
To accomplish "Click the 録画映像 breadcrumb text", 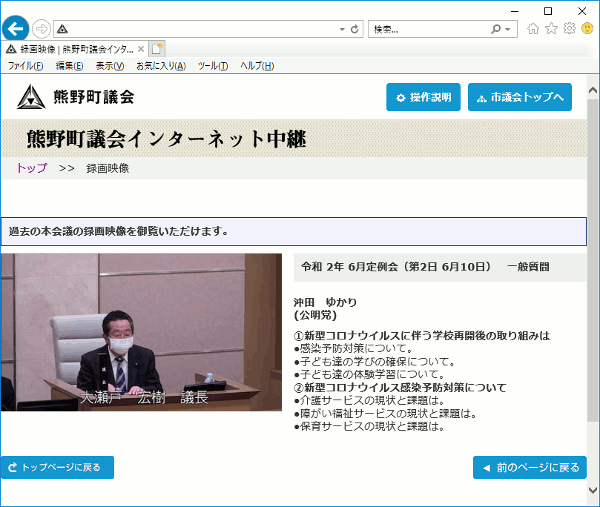I will (x=108, y=169).
